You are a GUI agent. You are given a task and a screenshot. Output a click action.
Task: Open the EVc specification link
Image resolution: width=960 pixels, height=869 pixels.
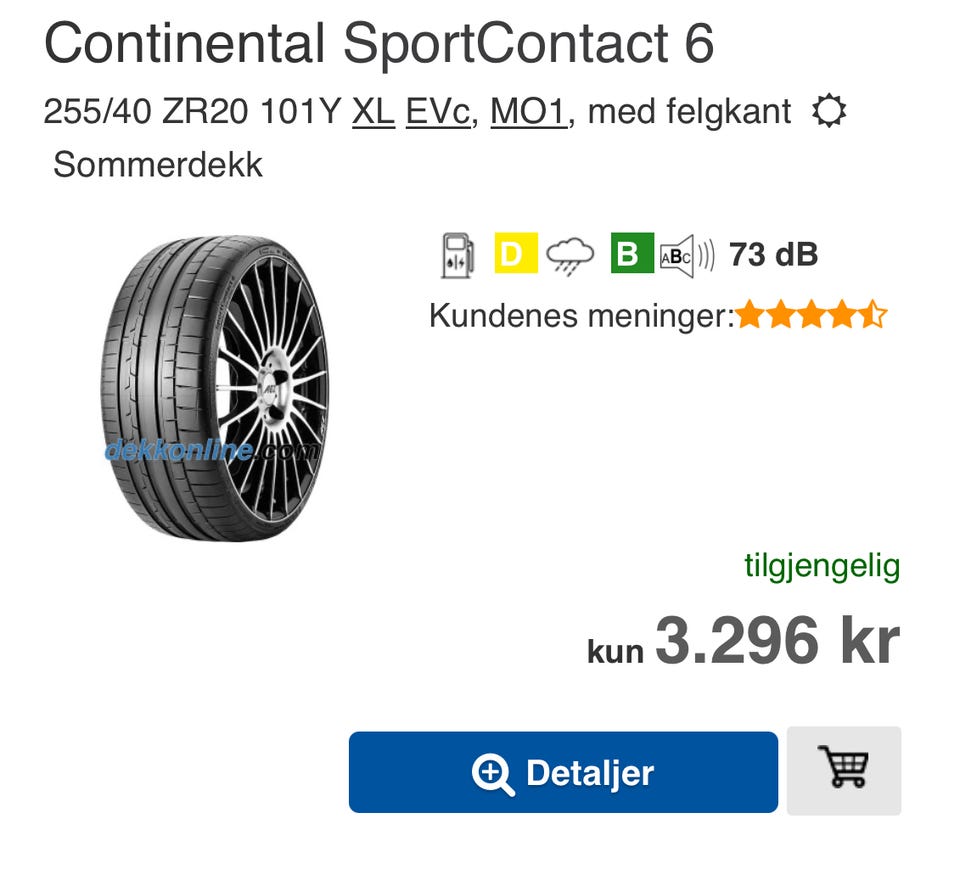click(x=437, y=112)
